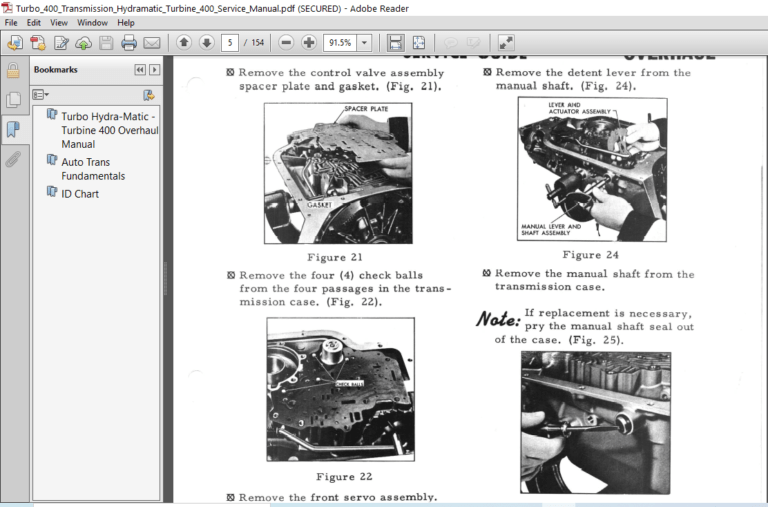Open the Help menu

pos(126,23)
